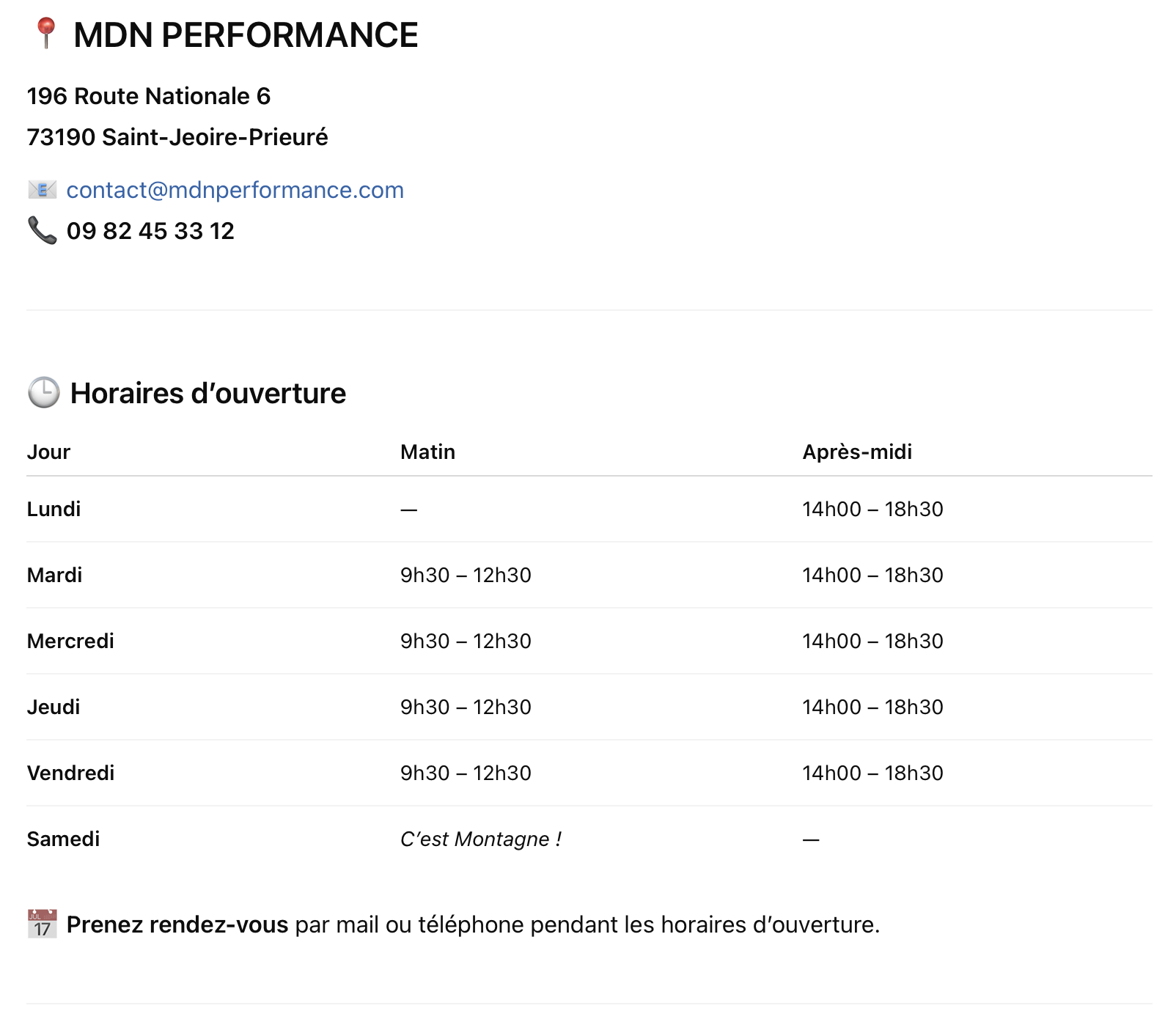Click the envelope icon next to the email
The image size is (1176, 1022).
[43, 190]
